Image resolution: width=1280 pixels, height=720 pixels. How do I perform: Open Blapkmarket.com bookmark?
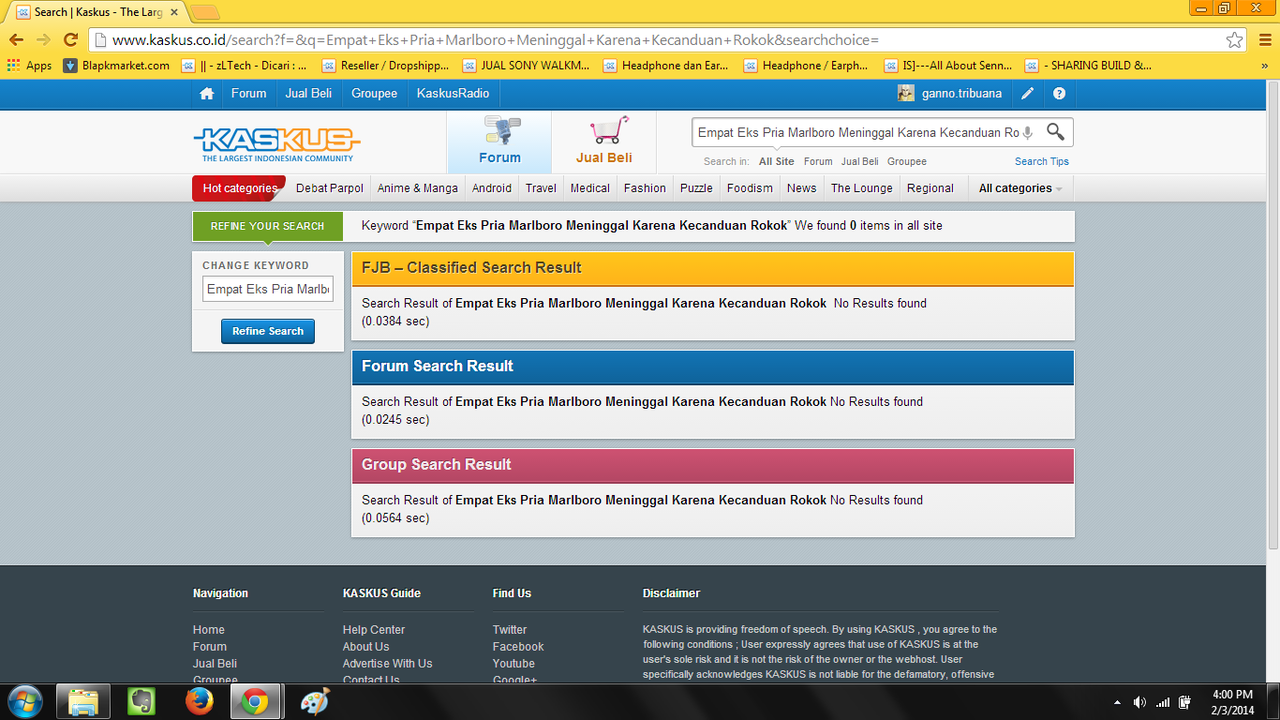point(116,65)
